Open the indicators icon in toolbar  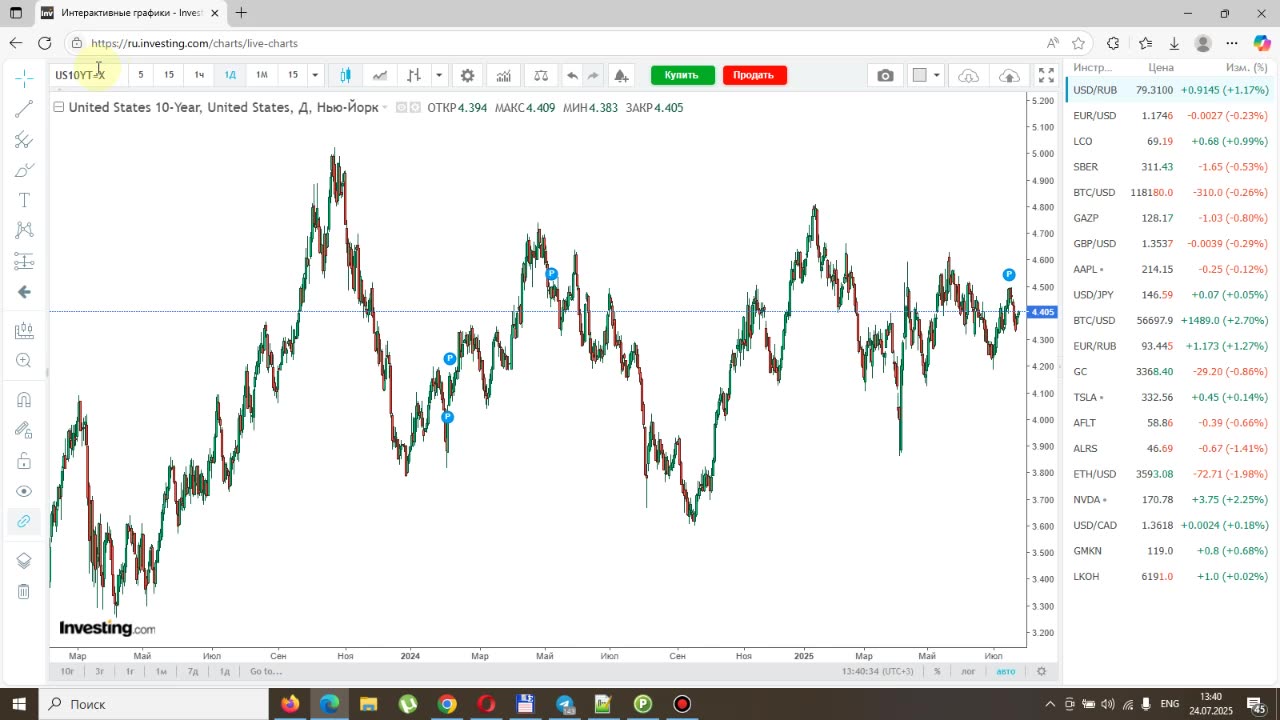(x=503, y=75)
